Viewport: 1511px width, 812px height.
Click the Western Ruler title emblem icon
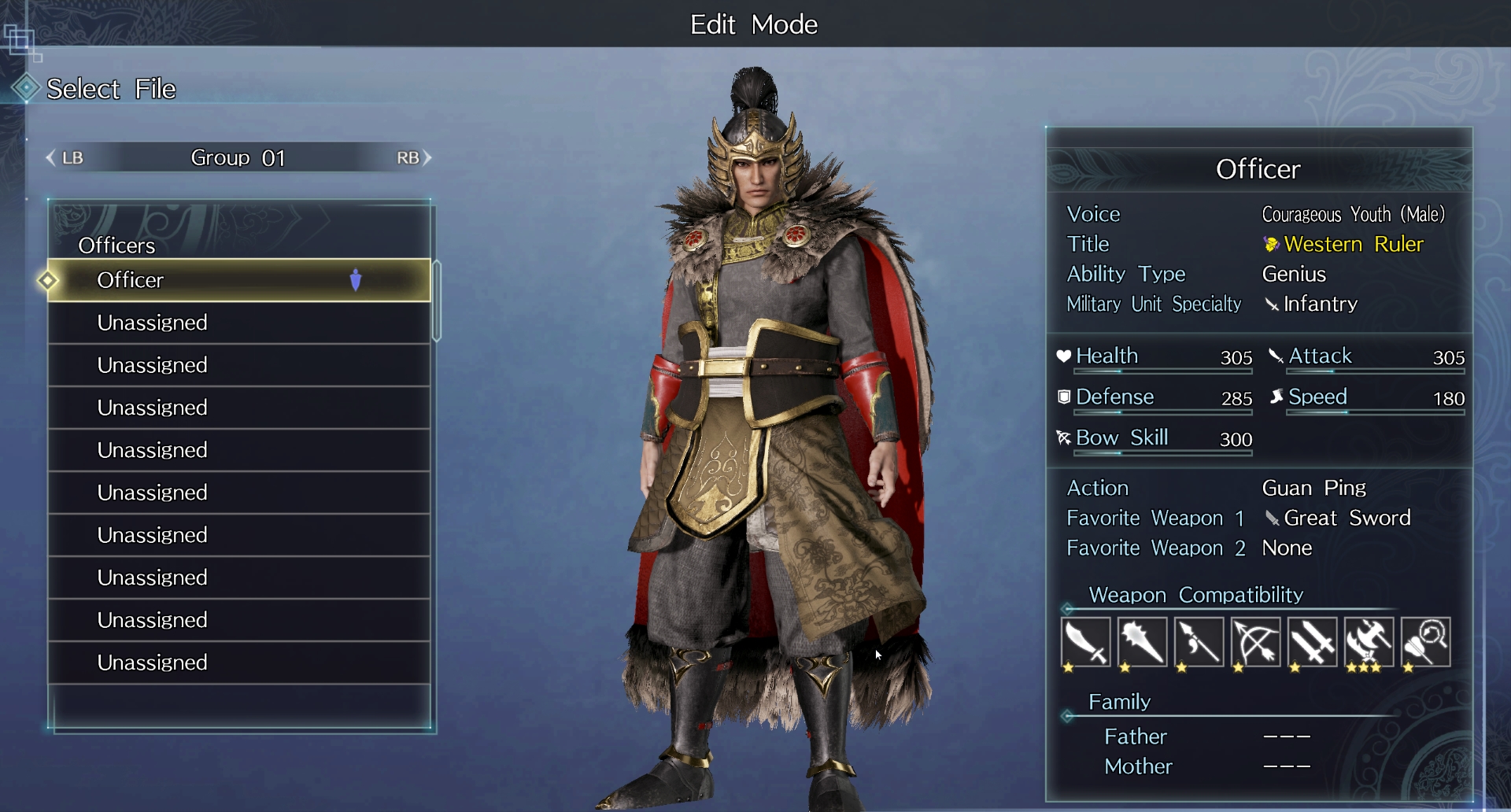point(1271,245)
